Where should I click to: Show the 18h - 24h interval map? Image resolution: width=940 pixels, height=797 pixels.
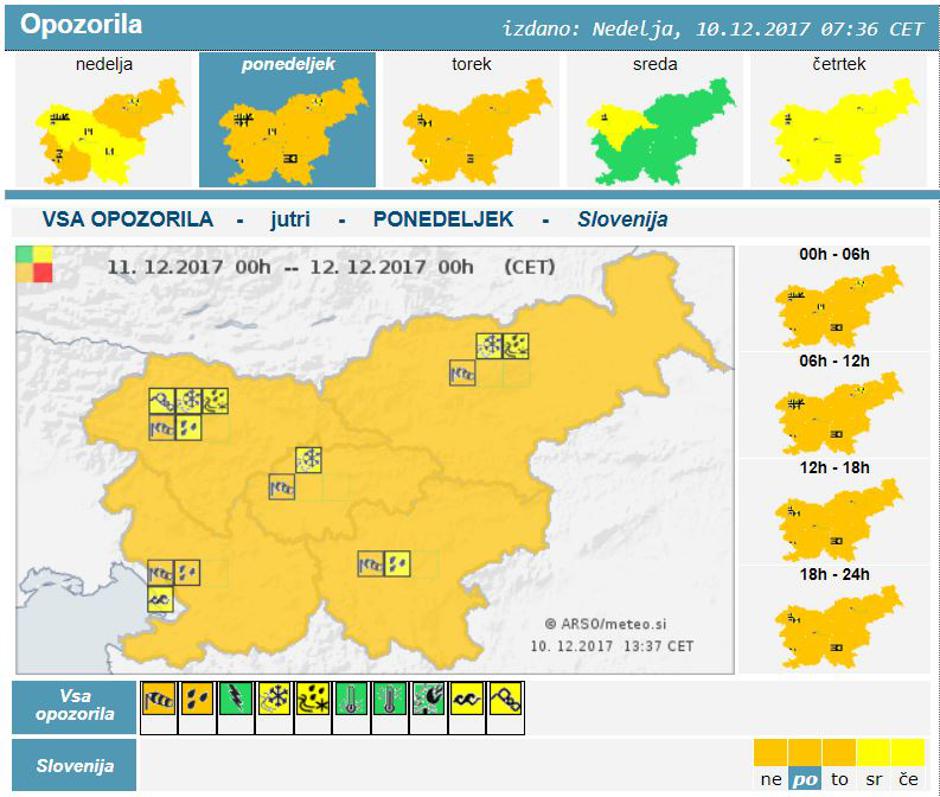[x=834, y=618]
